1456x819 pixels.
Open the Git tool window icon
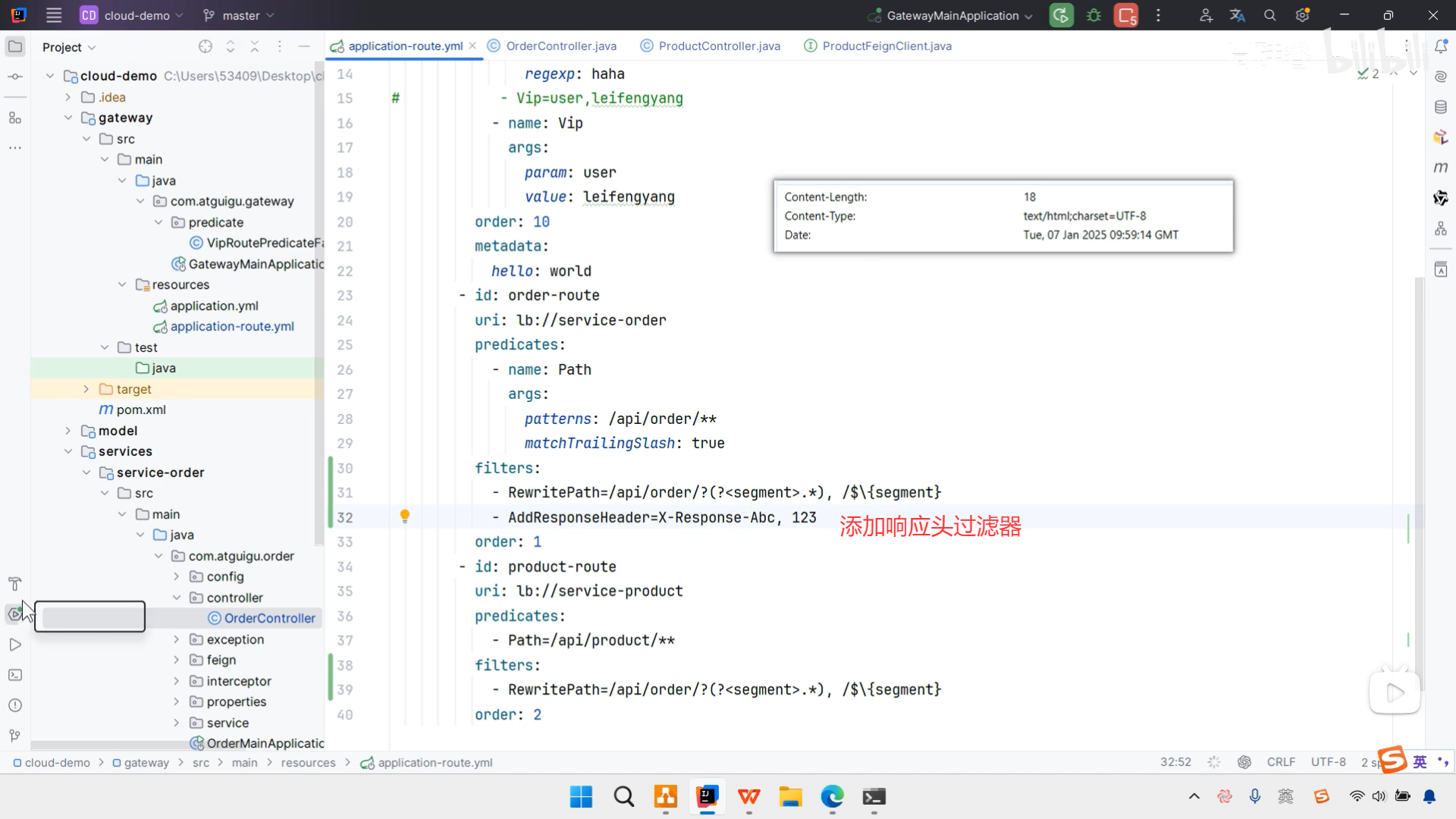pyautogui.click(x=15, y=736)
